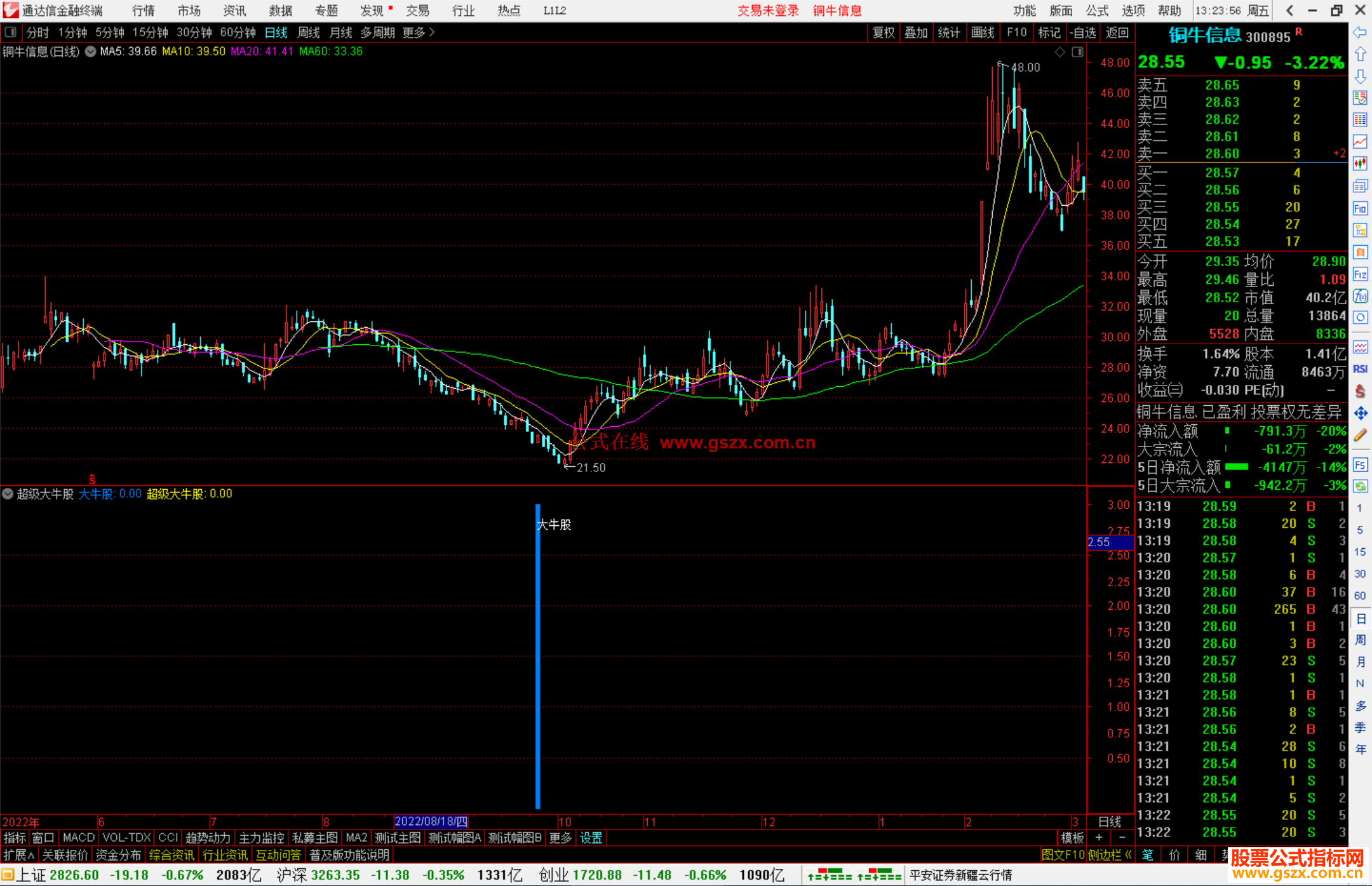Screen dimensions: 1372x886
Task: Click the plus zoom button beside 模板
Action: [1099, 838]
